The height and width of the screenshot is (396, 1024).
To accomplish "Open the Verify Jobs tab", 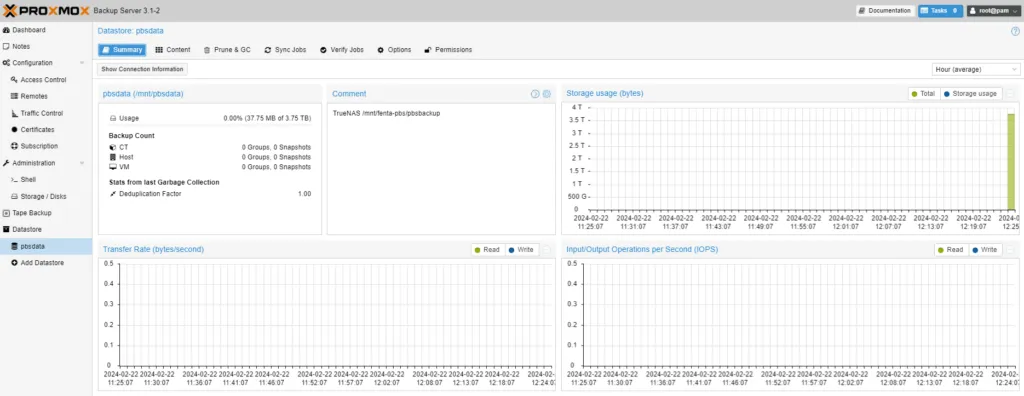I will point(342,50).
